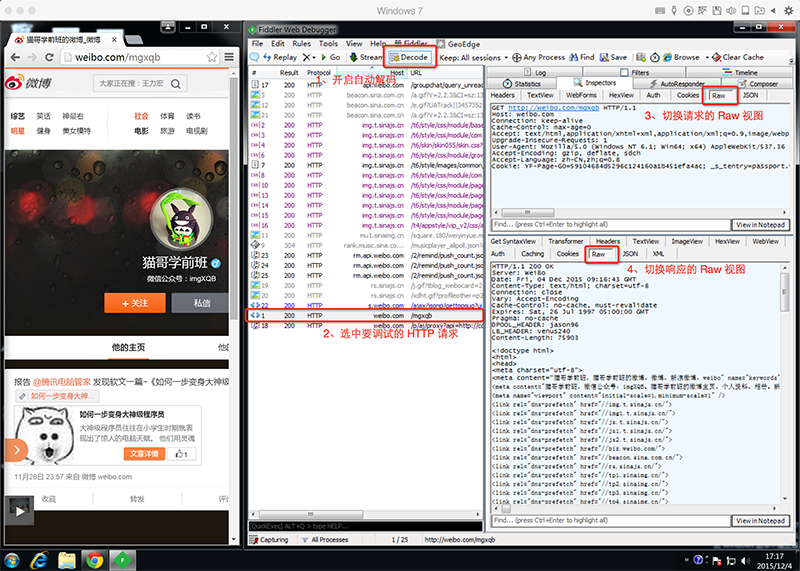Open the GeoEdge menu in Fiddler
Viewport: 800px width, 571px height.
(x=458, y=44)
